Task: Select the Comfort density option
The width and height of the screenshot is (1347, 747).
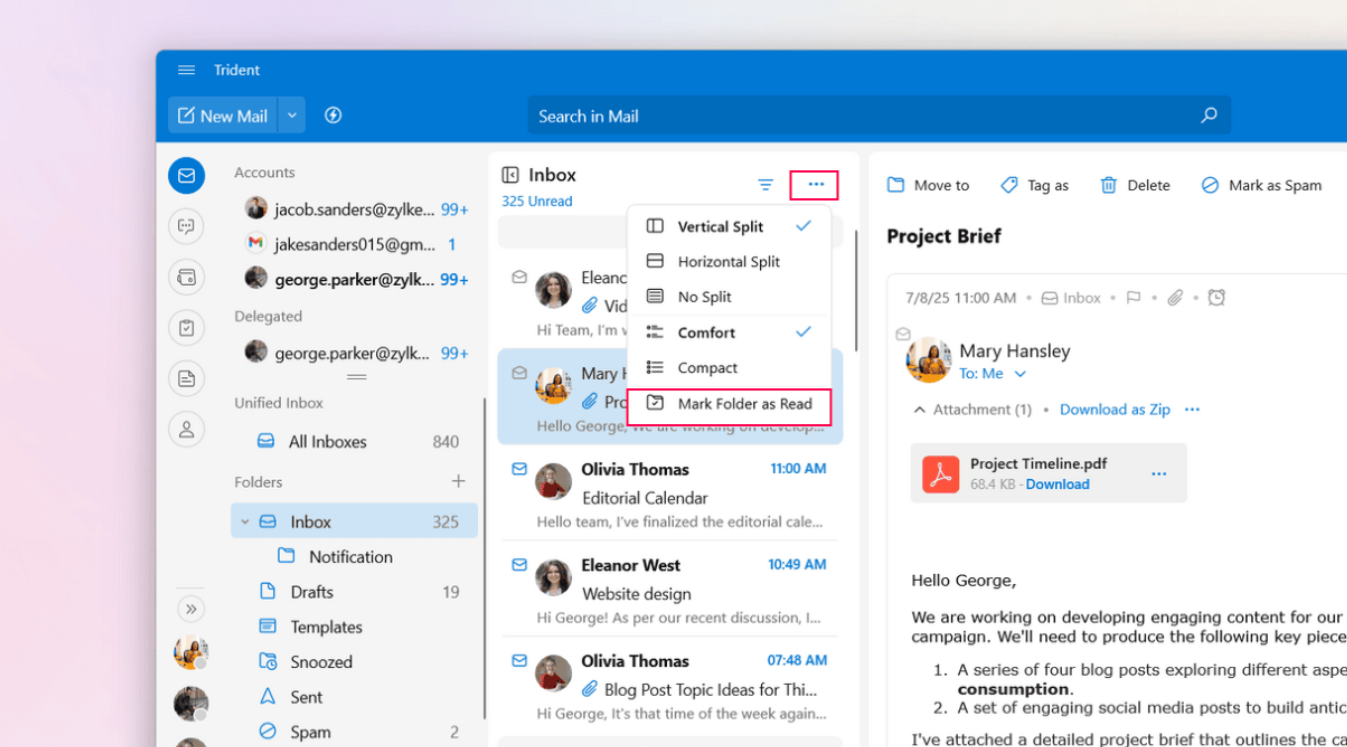Action: pyautogui.click(x=729, y=332)
